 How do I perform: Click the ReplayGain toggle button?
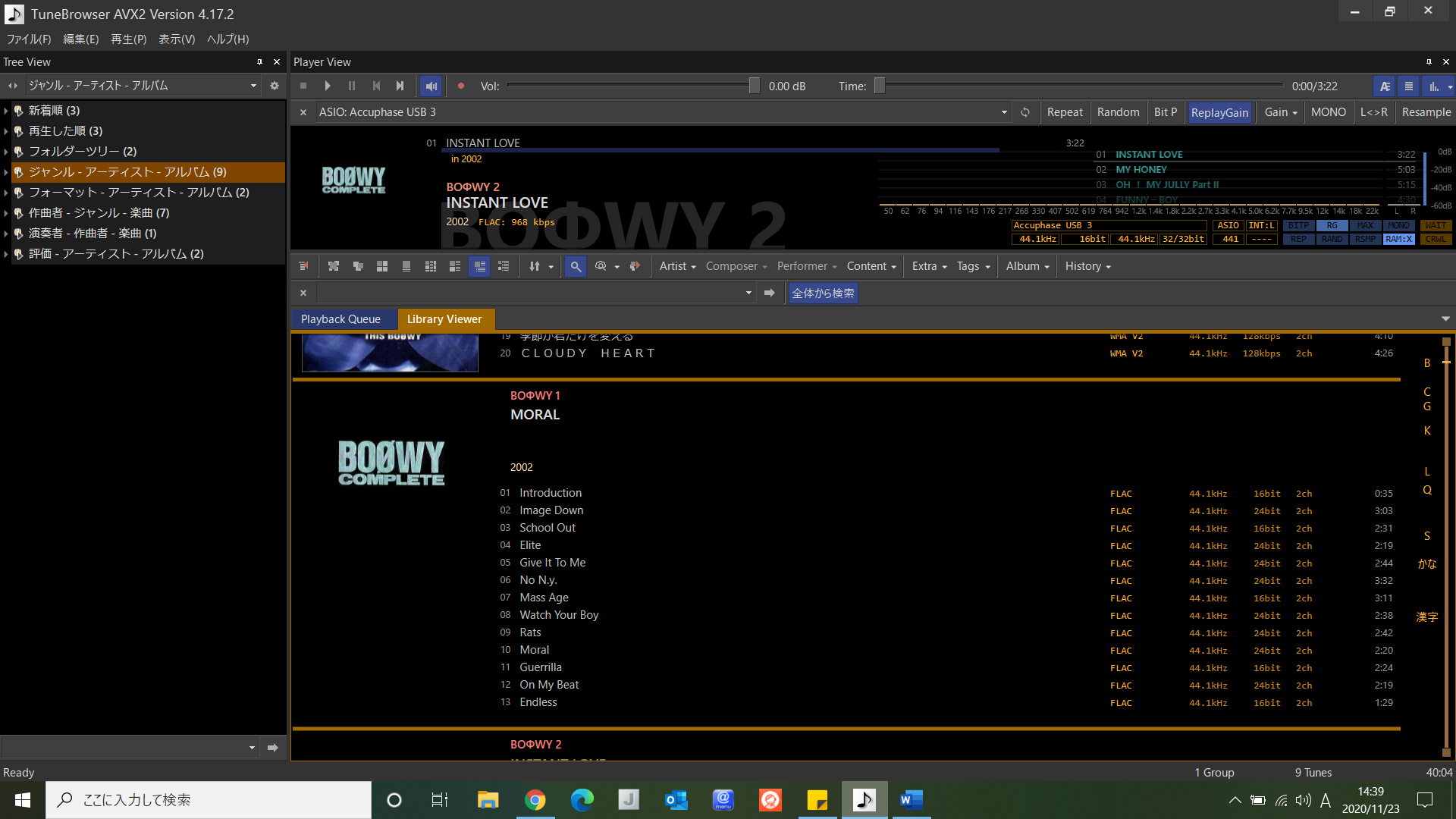coord(1218,111)
